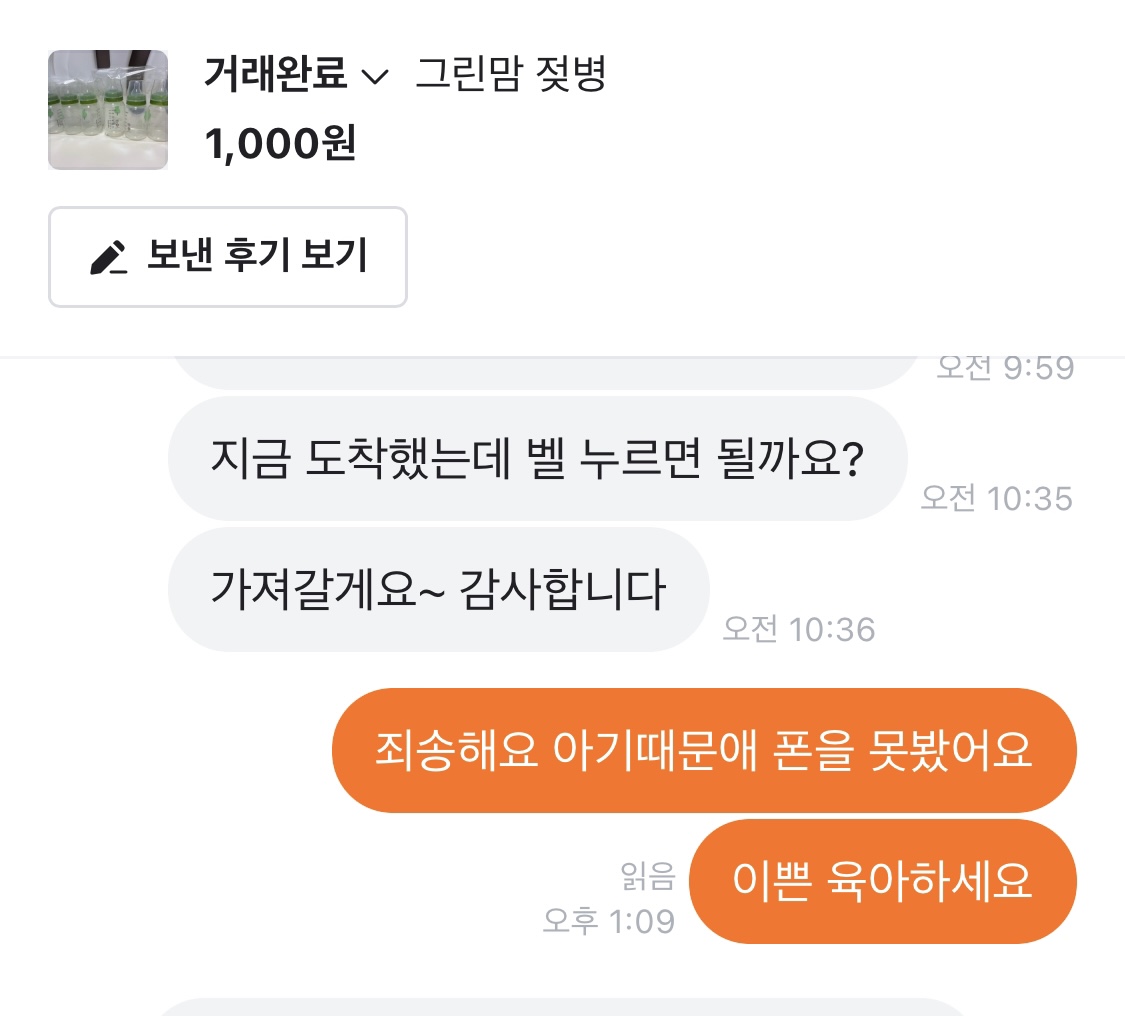Click the 오전 10:35 timestamp
Image resolution: width=1125 pixels, height=1016 pixels.
click(x=996, y=498)
